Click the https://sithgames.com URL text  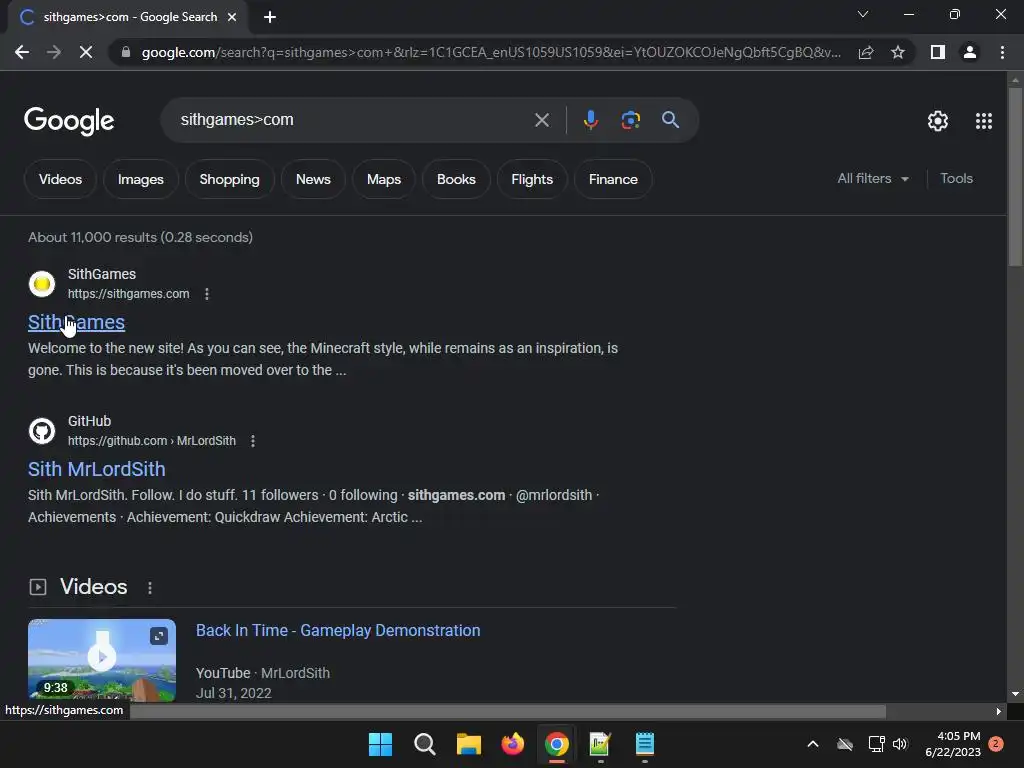click(x=129, y=294)
